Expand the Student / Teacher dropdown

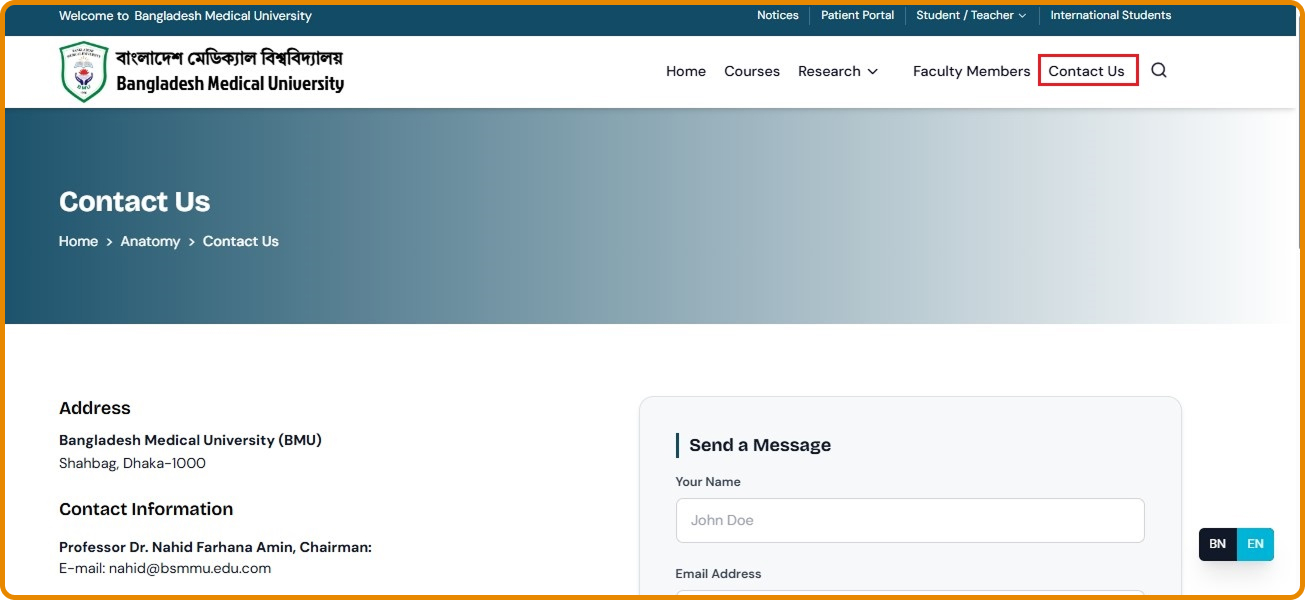coord(971,15)
